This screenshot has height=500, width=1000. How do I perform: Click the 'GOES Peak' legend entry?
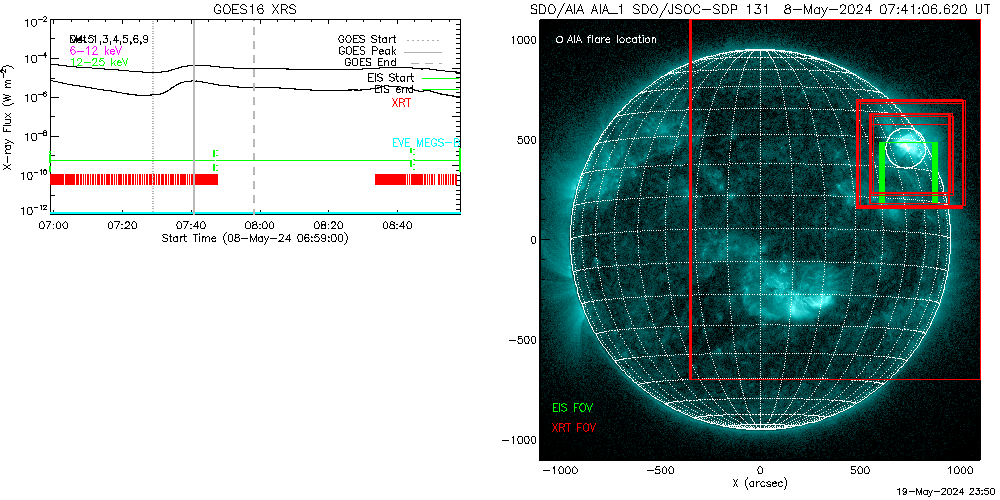(x=390, y=50)
